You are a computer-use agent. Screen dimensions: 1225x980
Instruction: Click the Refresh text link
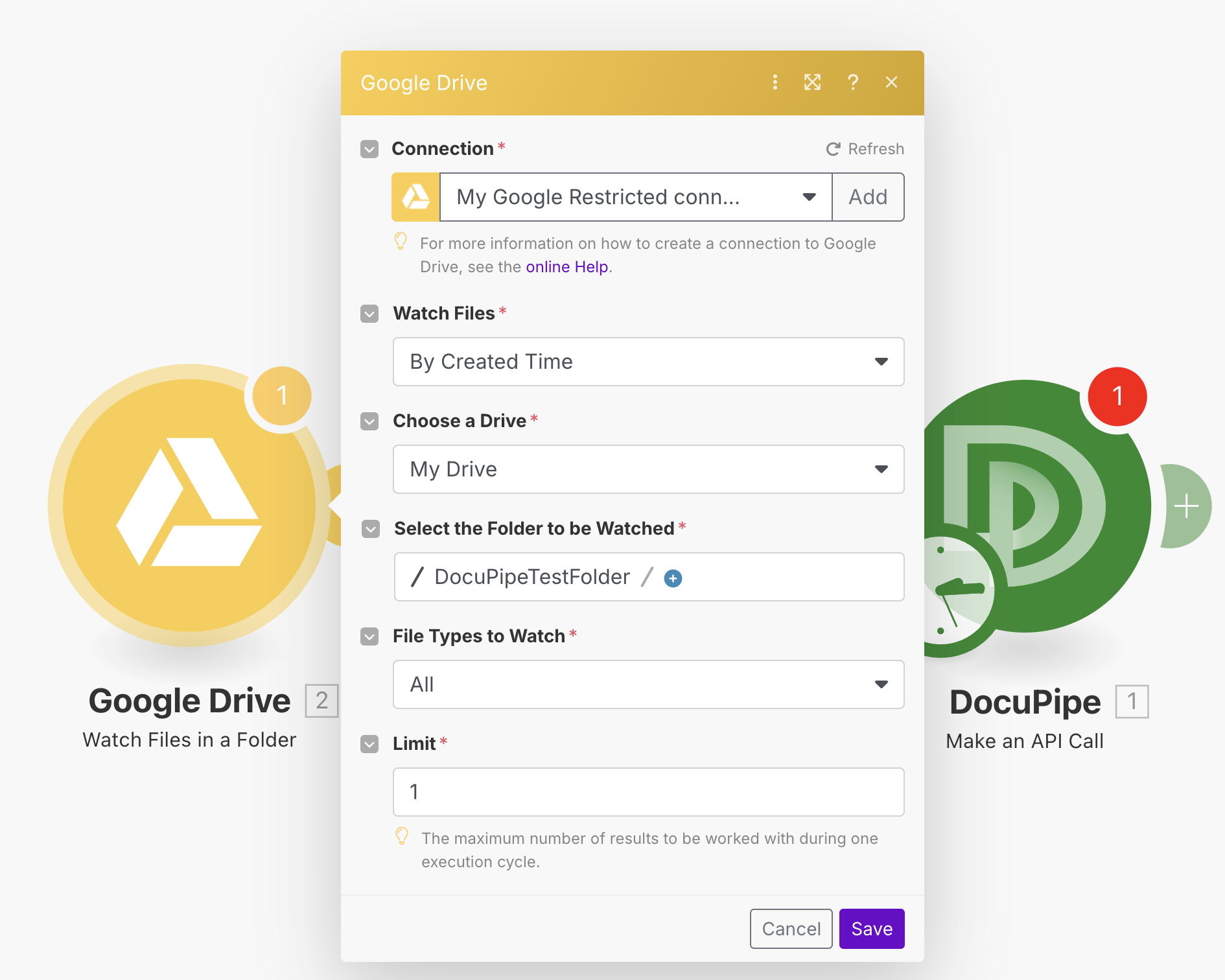876,149
